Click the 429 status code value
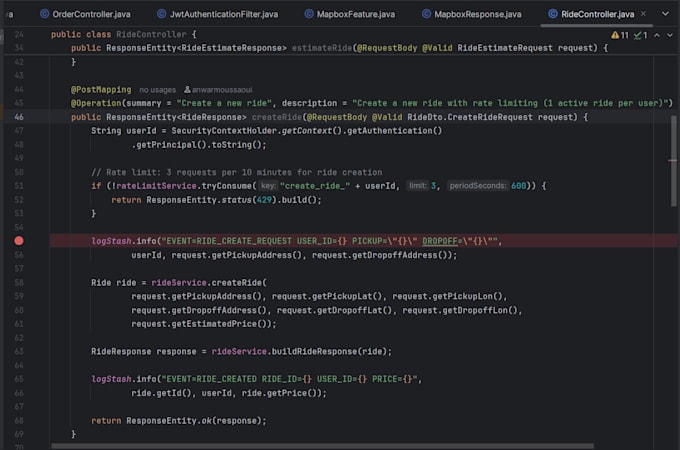Image resolution: width=680 pixels, height=450 pixels. point(264,200)
